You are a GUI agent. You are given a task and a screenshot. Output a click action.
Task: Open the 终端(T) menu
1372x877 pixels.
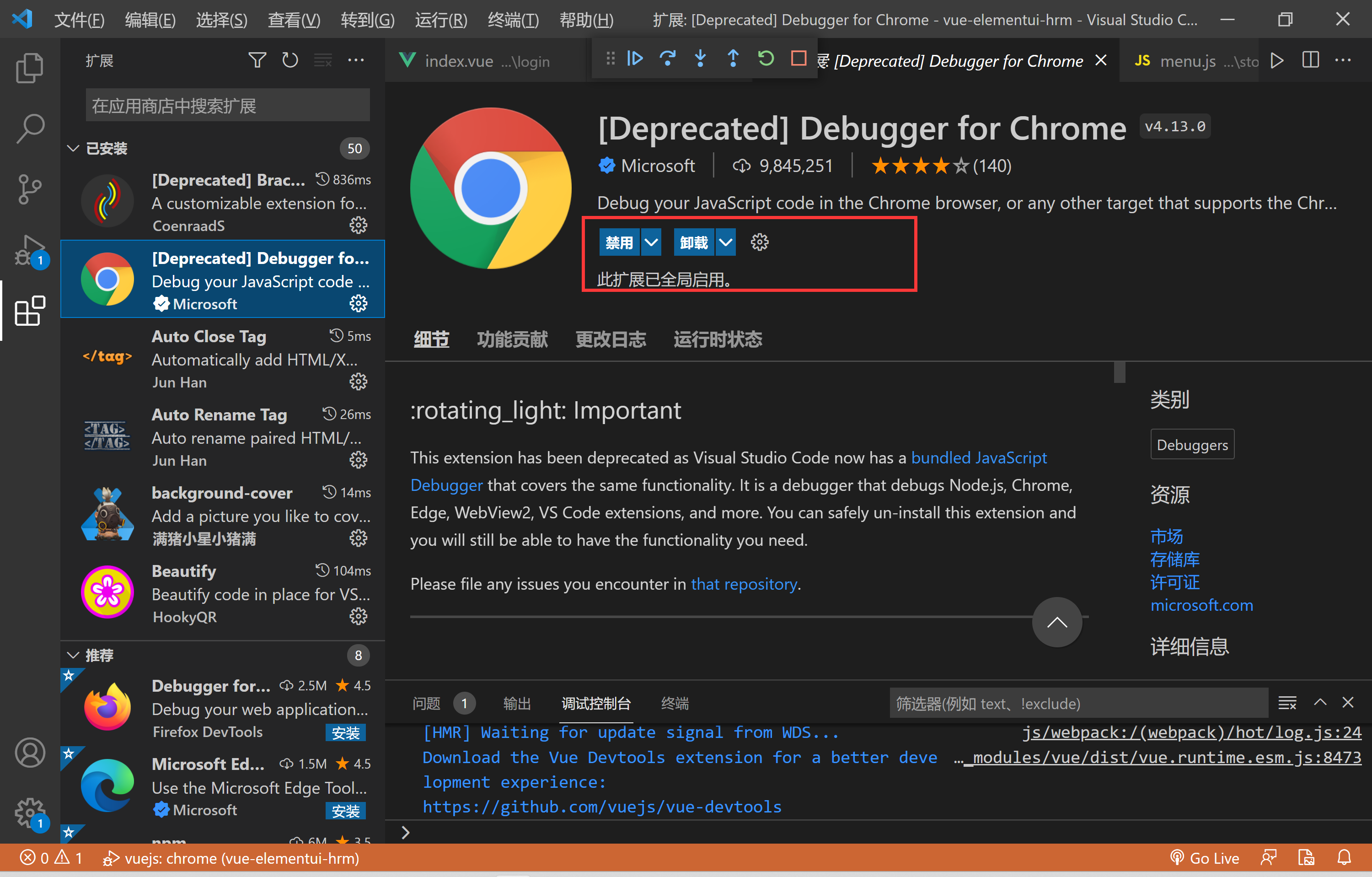[x=514, y=20]
